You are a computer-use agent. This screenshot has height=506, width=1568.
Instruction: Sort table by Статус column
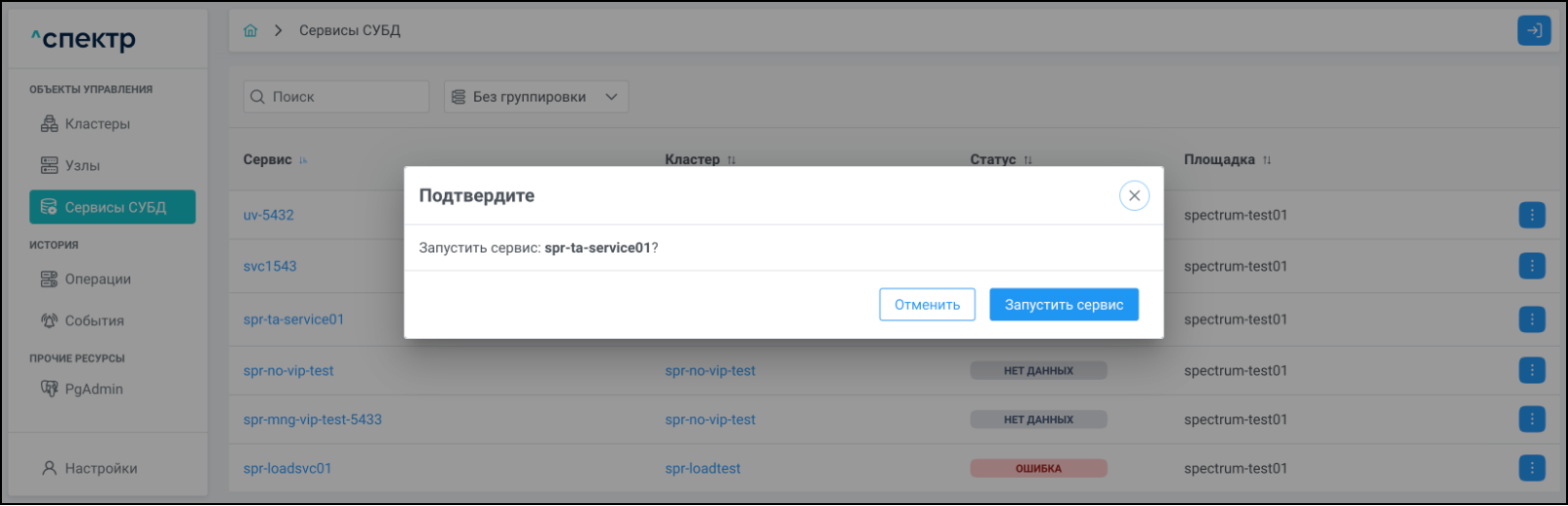(1028, 160)
